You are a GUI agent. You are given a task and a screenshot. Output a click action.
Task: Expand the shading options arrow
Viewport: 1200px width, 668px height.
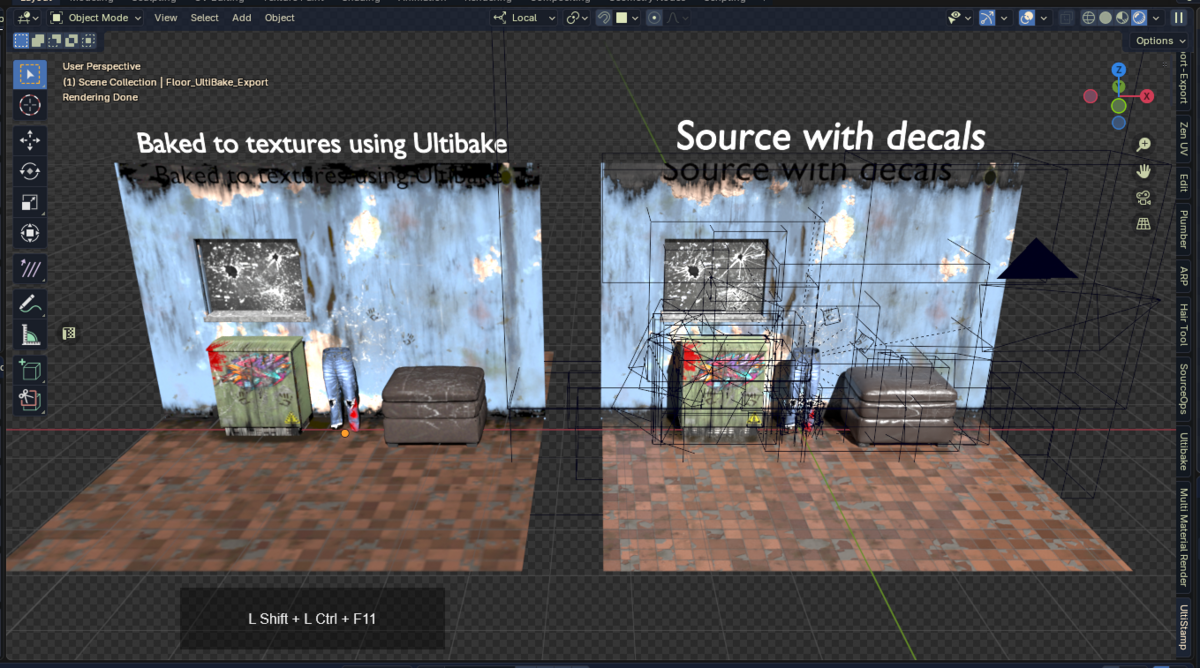(1155, 17)
